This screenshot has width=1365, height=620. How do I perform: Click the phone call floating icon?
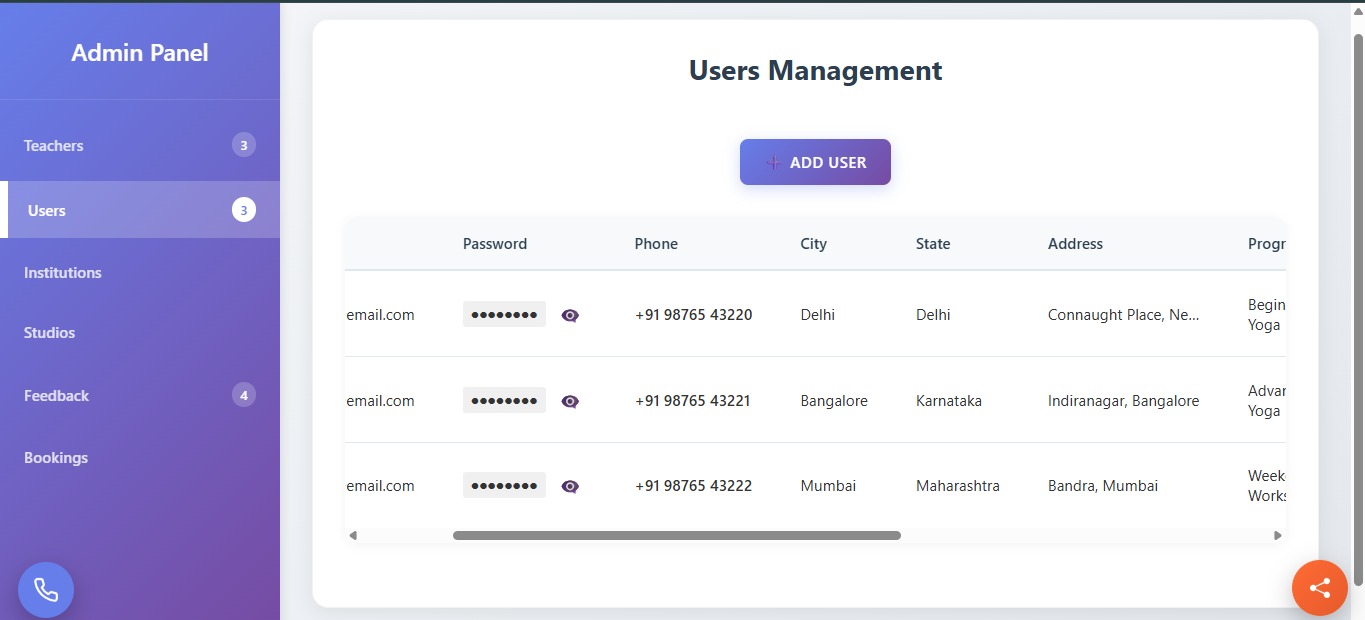pos(46,589)
